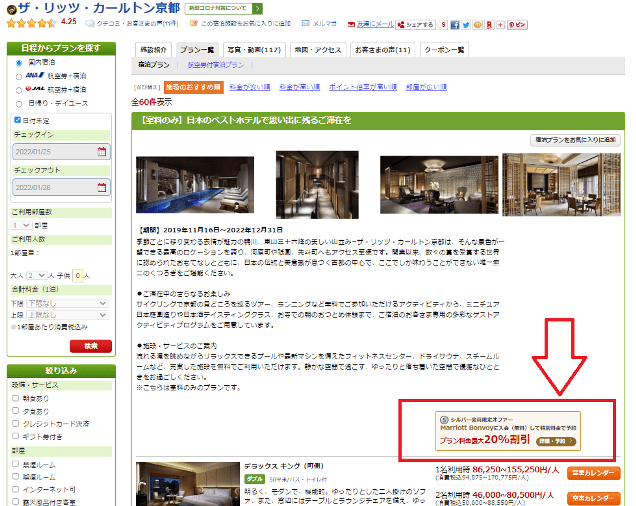Click the reviews speech bubble icon
Screen dimensions: 636x506
tap(90, 24)
